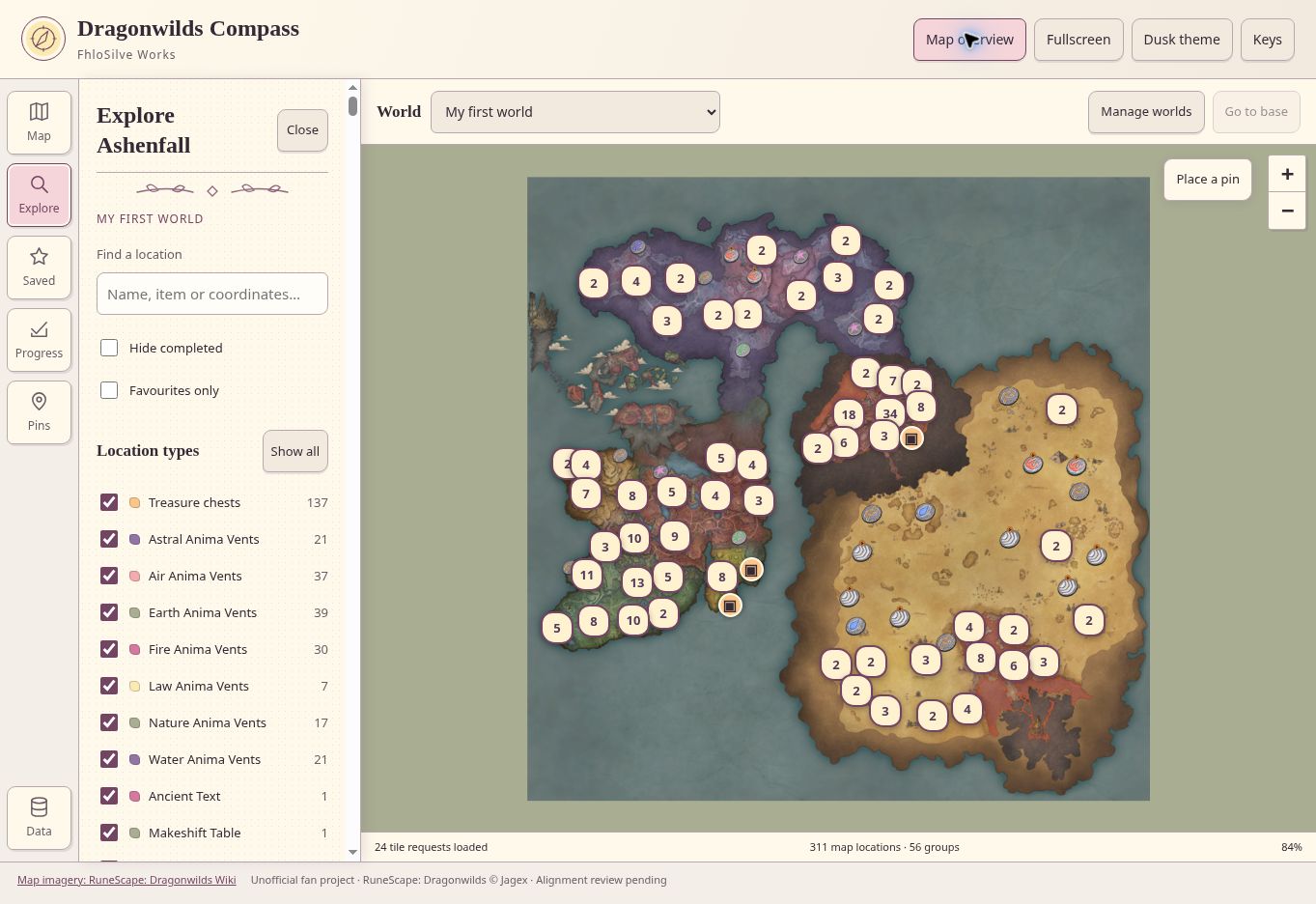
Task: Click Place a pin button
Action: pos(1208,180)
